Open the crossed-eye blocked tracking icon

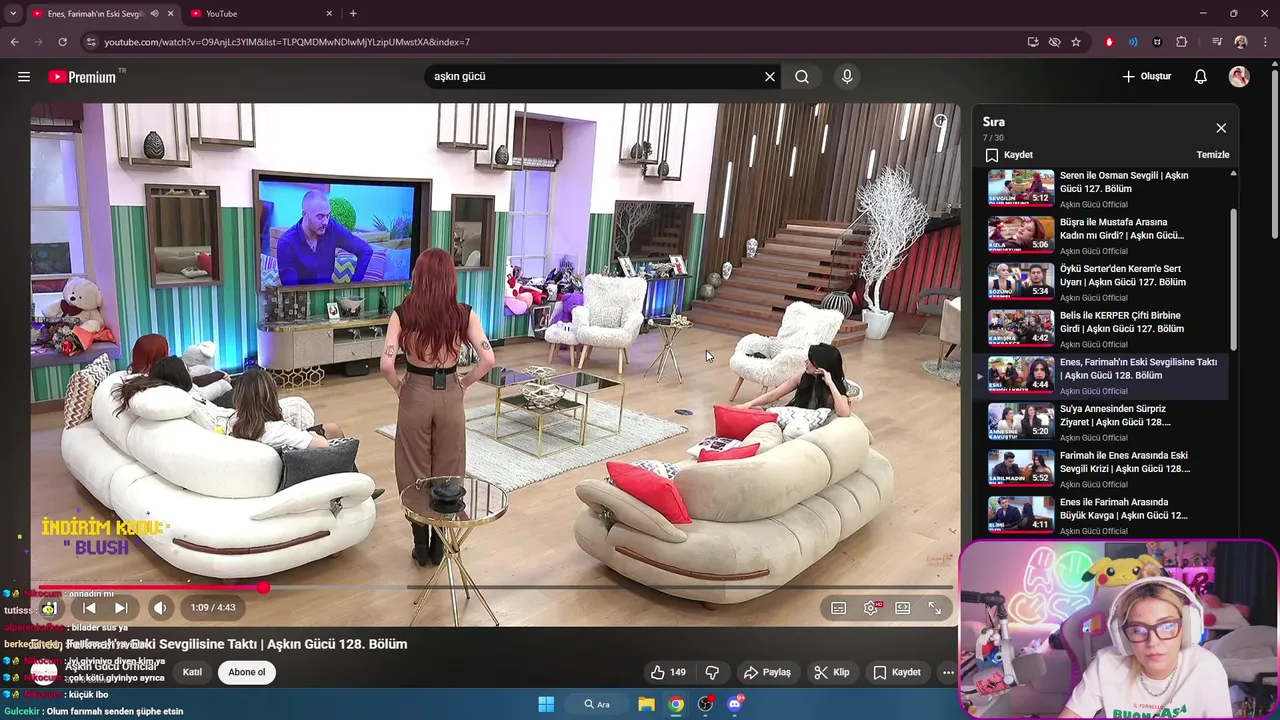1054,42
